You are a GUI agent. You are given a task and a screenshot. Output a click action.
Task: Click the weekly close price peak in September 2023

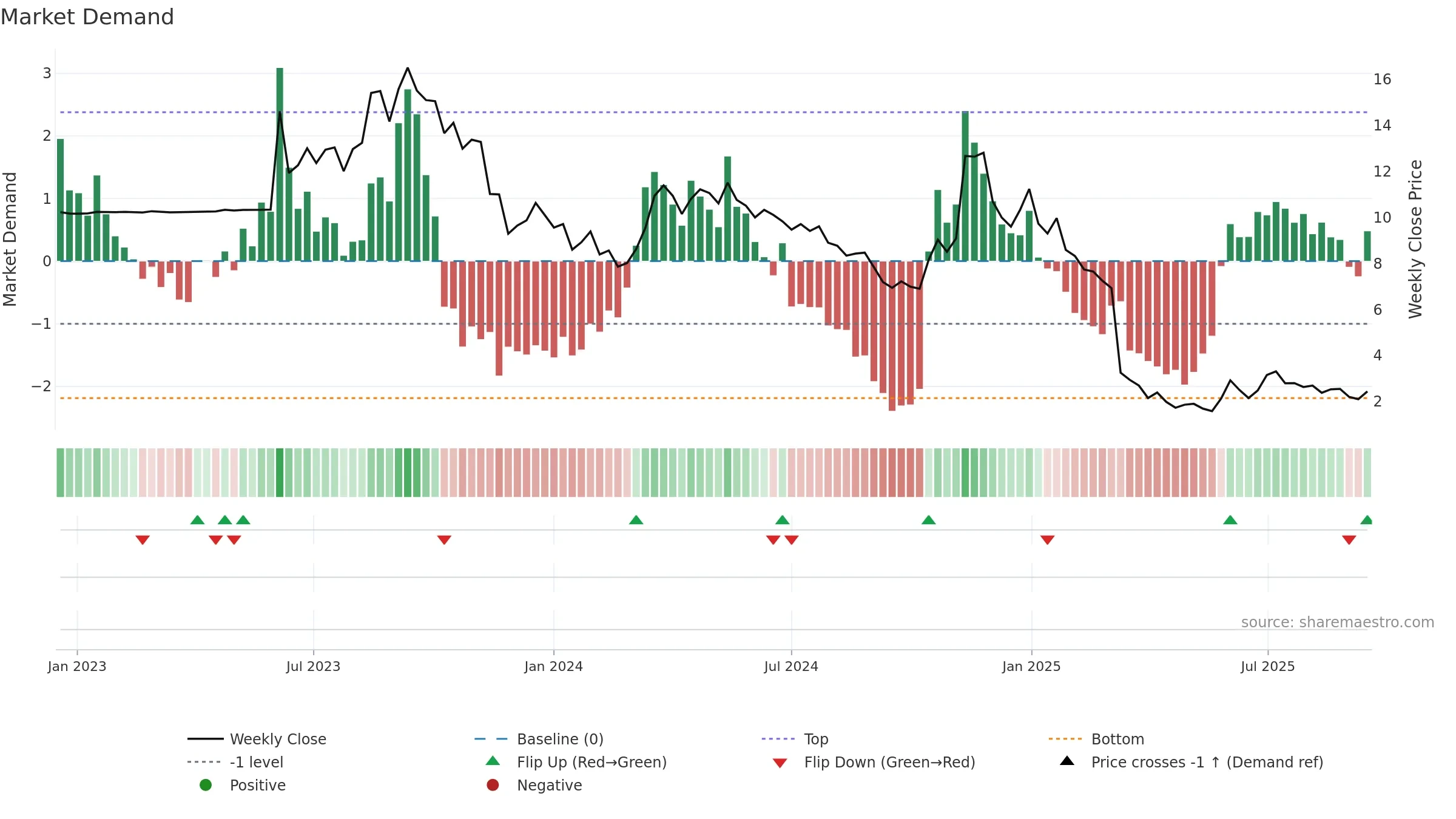408,68
